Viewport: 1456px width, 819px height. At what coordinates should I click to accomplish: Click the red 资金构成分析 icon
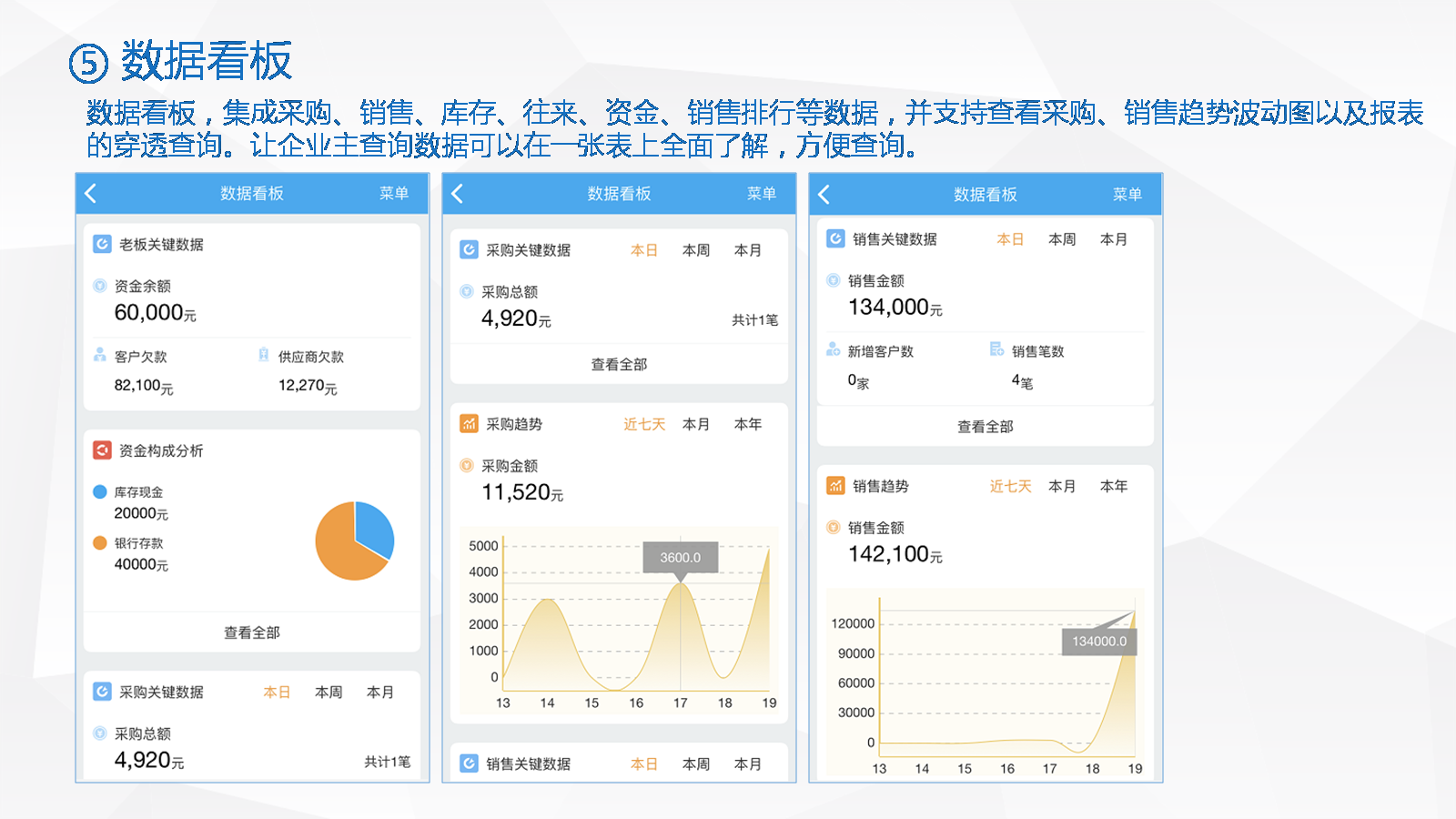pos(102,450)
